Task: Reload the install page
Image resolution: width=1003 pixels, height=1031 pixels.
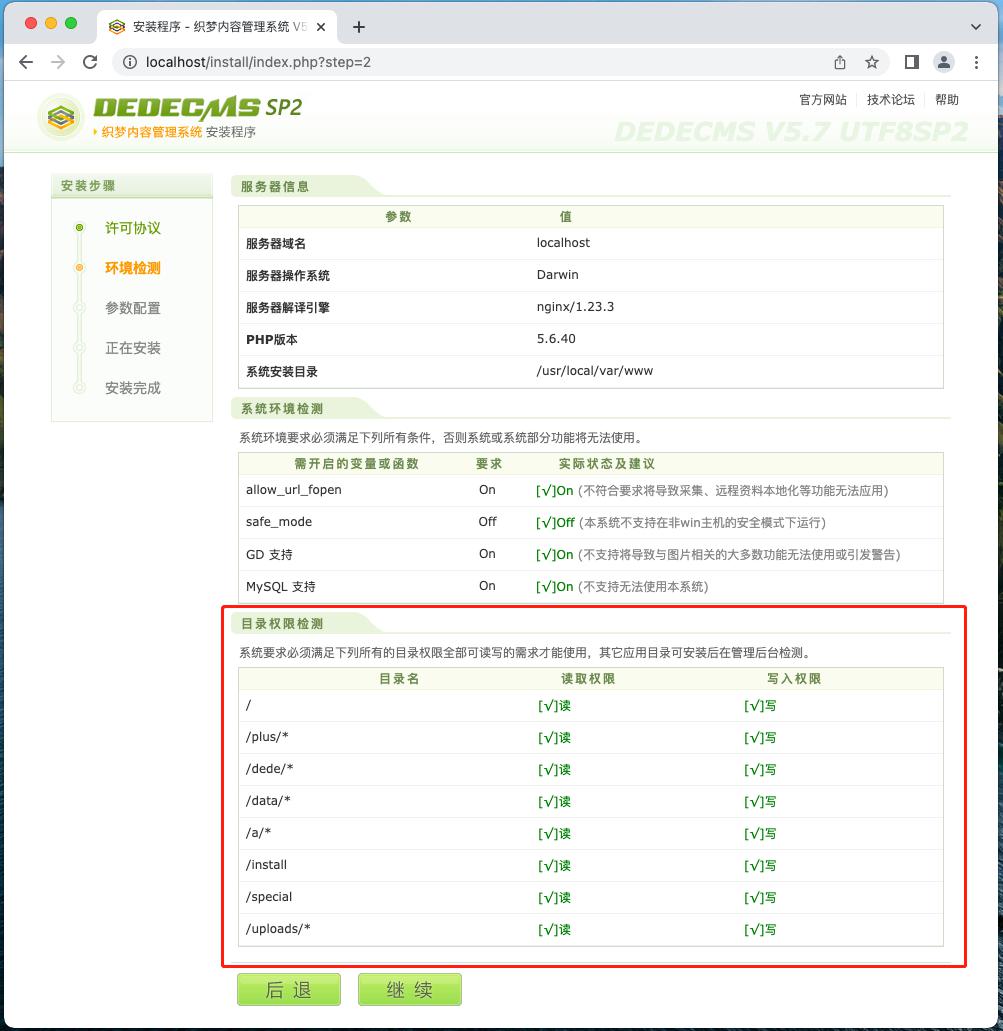Action: point(90,62)
